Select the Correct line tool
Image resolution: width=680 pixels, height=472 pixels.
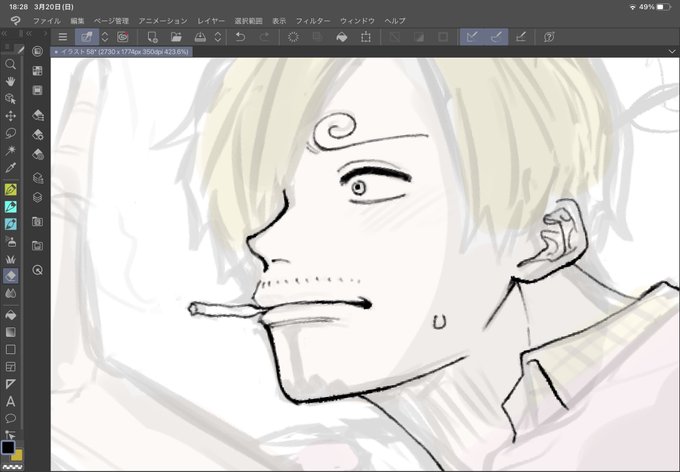10,434
